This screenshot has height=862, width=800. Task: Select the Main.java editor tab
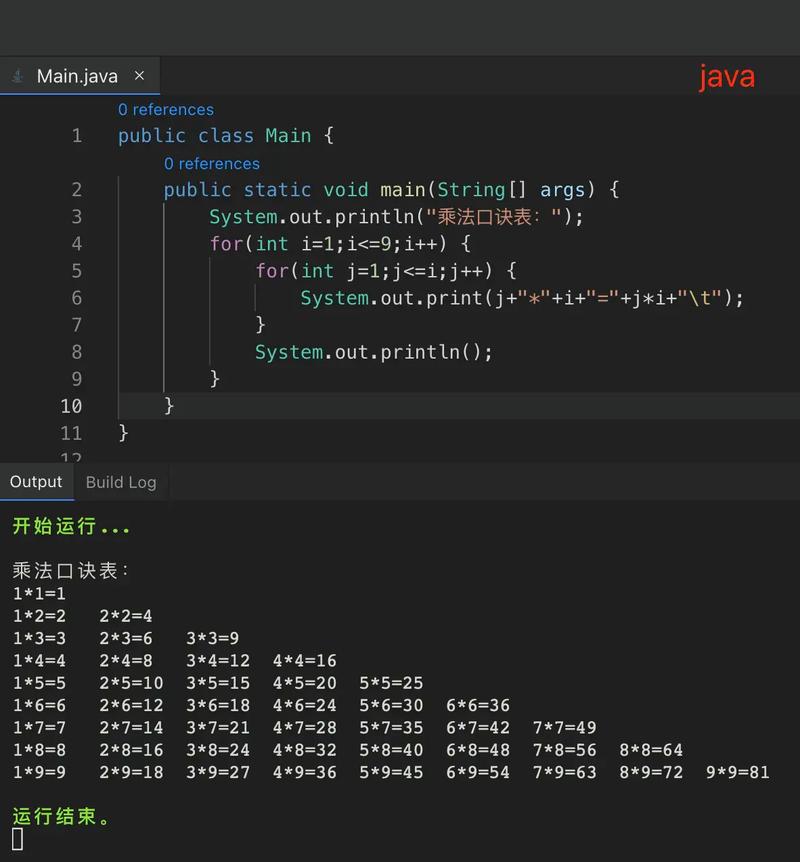[x=76, y=75]
